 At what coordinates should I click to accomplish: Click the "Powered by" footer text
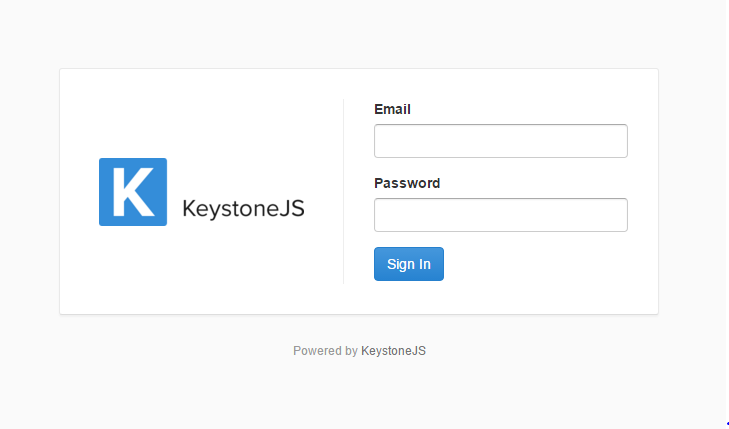pos(325,351)
